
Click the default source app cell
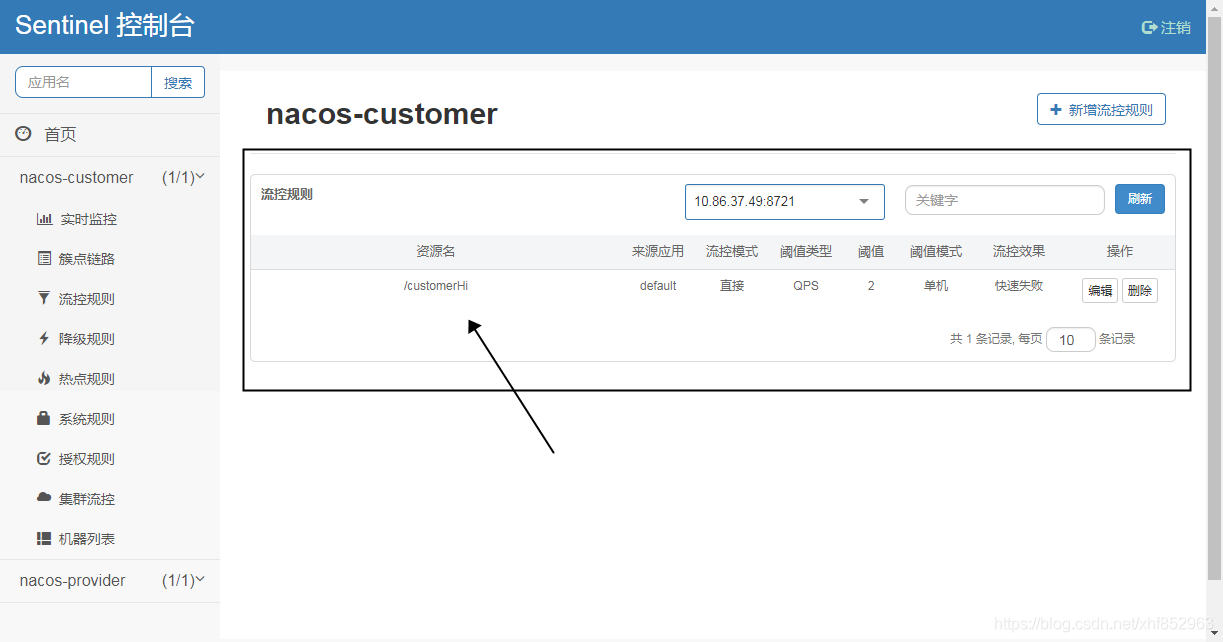(x=658, y=285)
